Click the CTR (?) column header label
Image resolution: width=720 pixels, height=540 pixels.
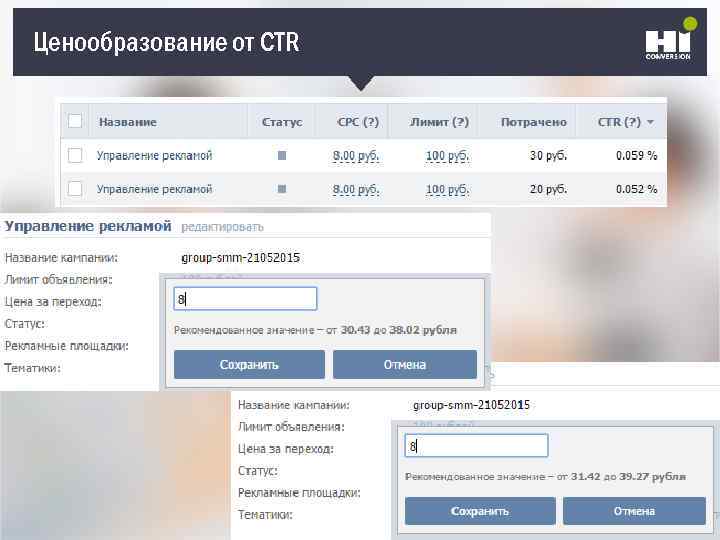pos(619,122)
